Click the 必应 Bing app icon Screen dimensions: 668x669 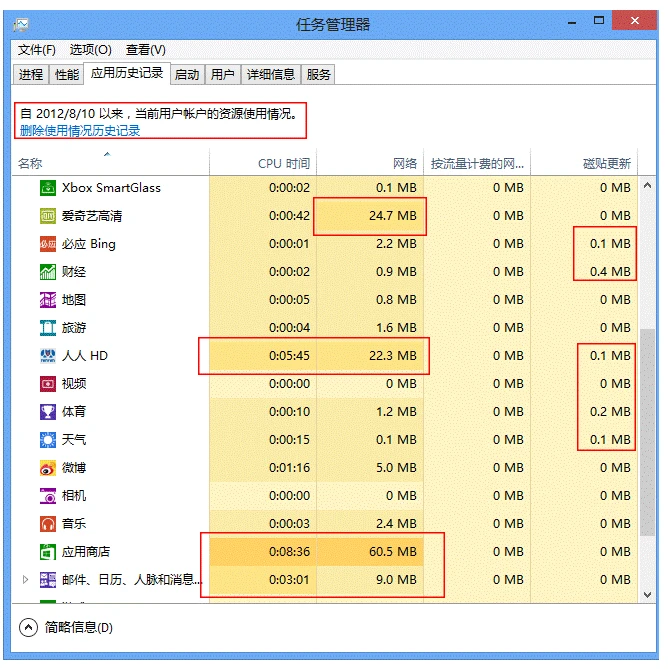(48, 244)
